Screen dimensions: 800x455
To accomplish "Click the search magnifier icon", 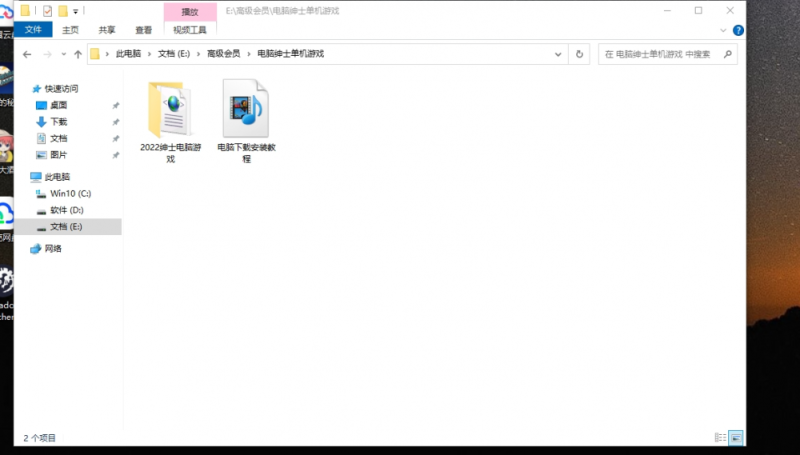I will (x=728, y=54).
